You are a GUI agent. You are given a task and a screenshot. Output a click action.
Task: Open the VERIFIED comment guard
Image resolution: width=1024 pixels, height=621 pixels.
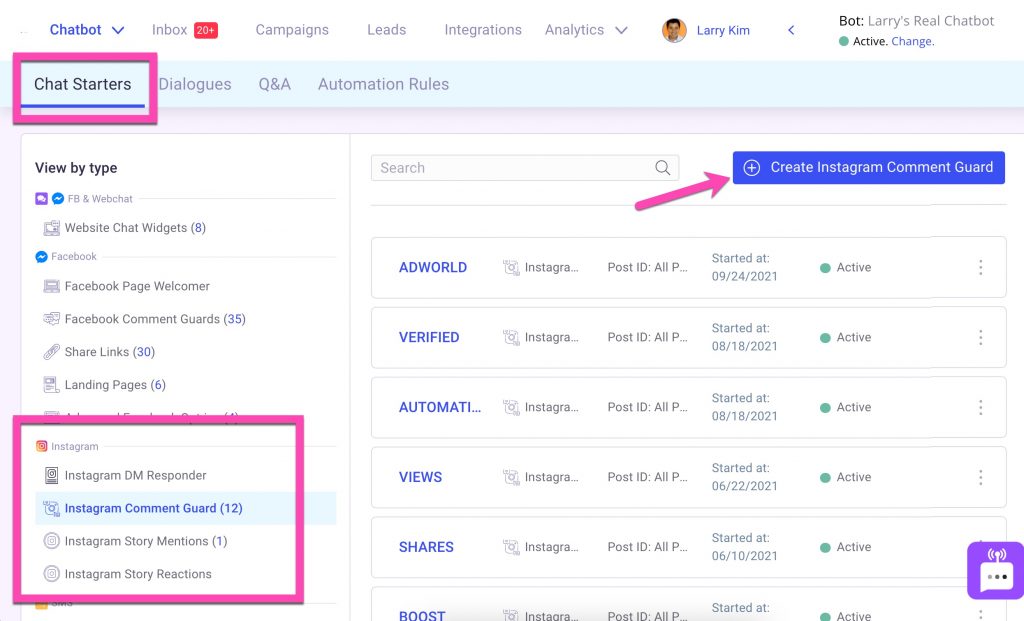click(x=429, y=338)
